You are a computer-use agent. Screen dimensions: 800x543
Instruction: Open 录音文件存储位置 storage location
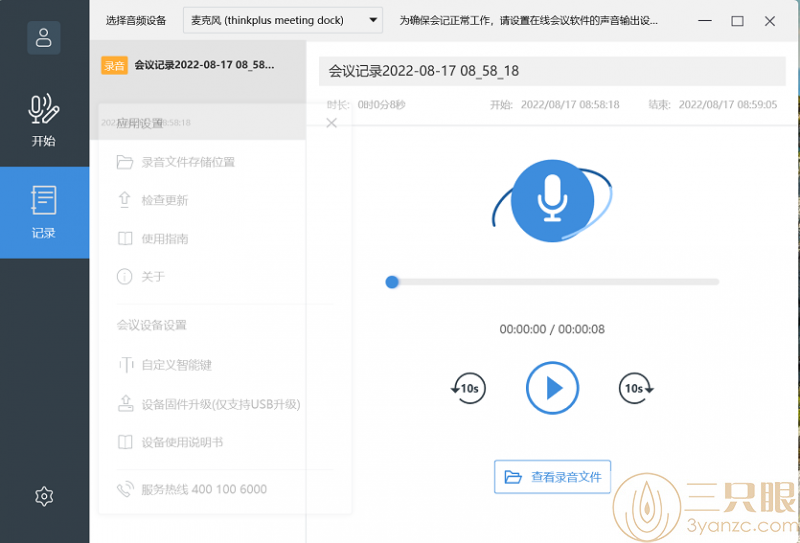pos(188,162)
